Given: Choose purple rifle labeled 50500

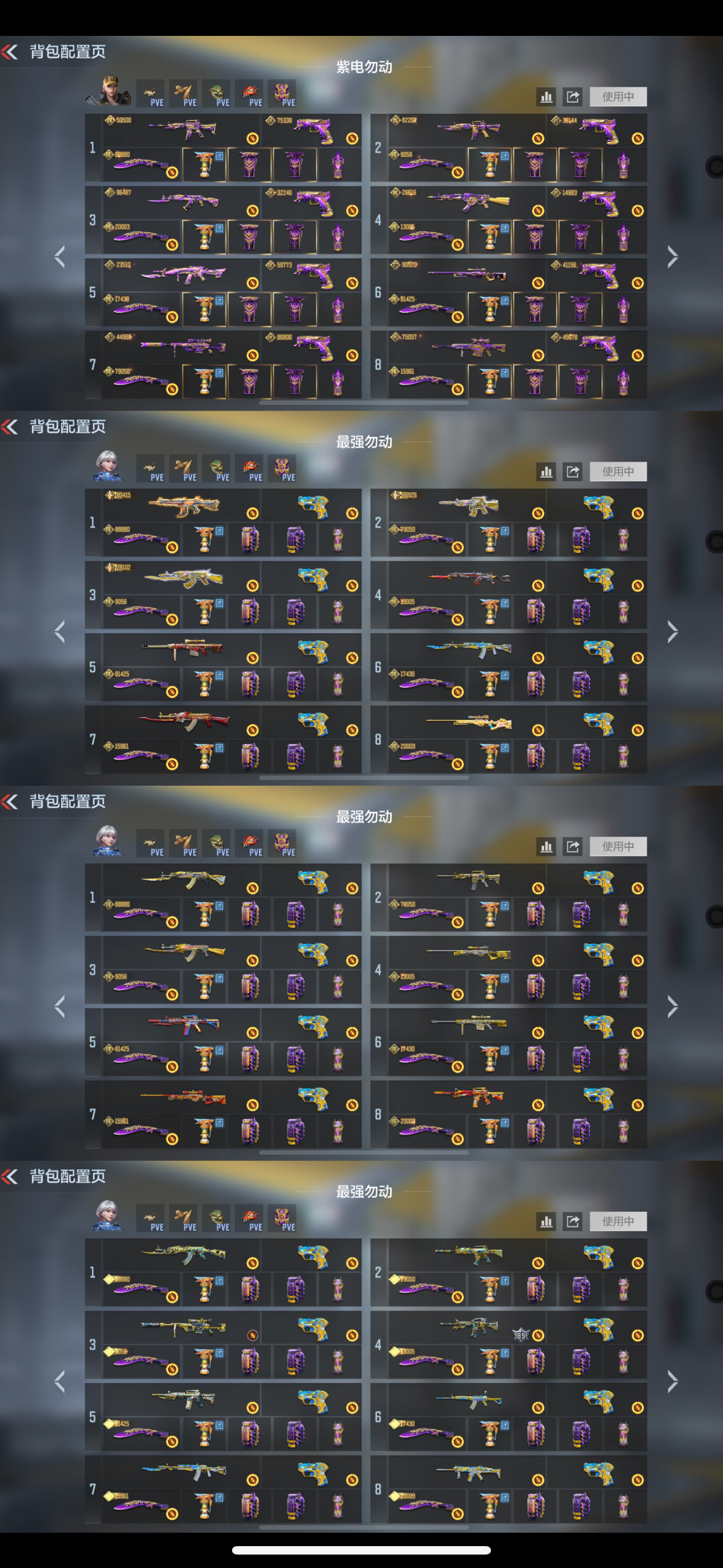Looking at the screenshot, I should click(182, 130).
